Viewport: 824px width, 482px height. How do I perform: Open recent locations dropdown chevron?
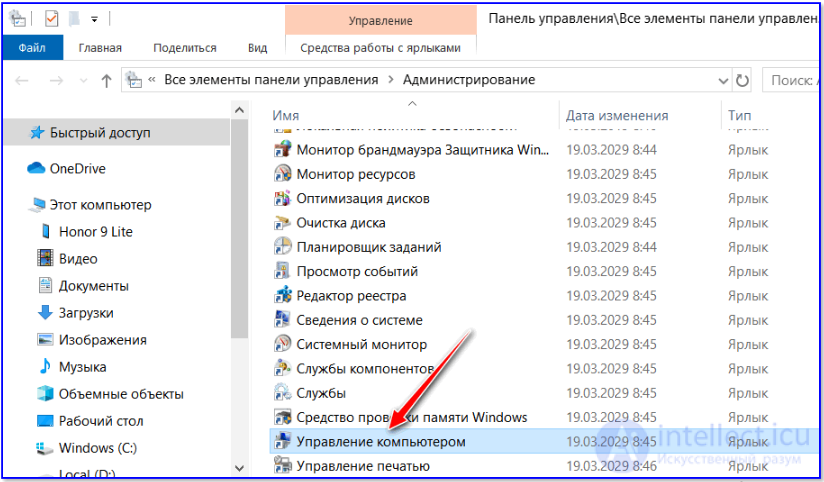click(x=83, y=80)
